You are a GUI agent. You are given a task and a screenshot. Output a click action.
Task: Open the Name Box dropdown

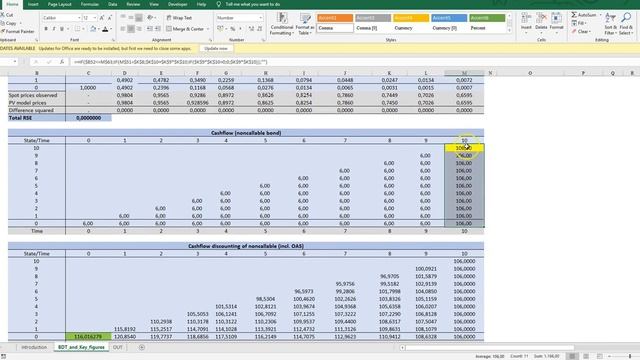click(15, 62)
